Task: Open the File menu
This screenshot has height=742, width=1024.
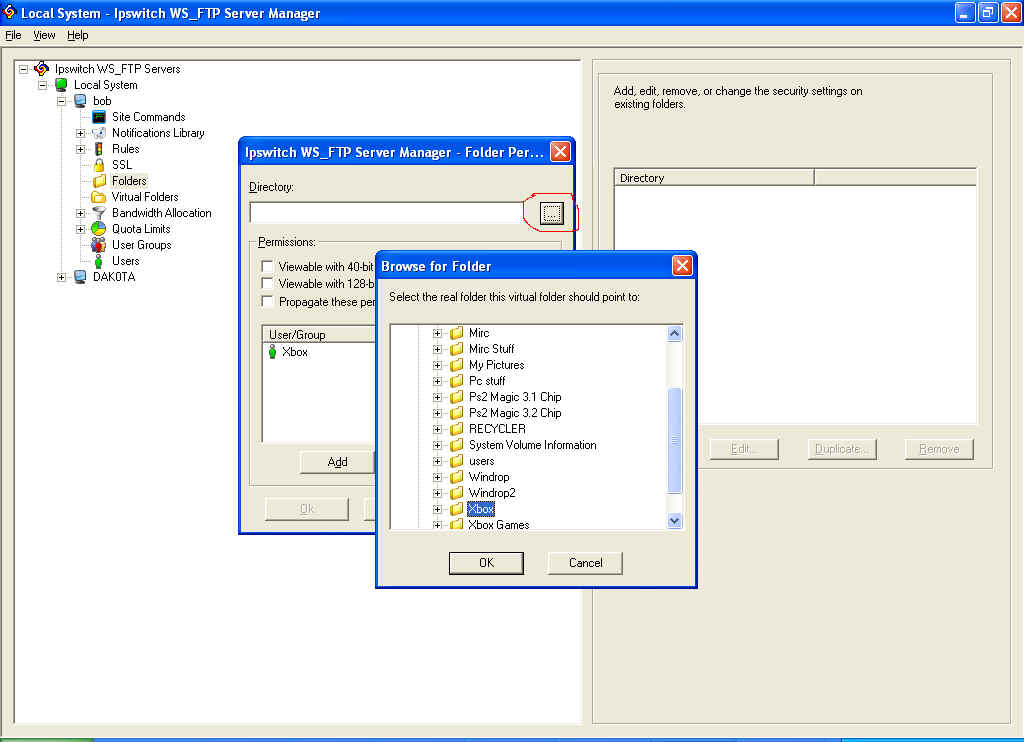Action: click(x=13, y=35)
